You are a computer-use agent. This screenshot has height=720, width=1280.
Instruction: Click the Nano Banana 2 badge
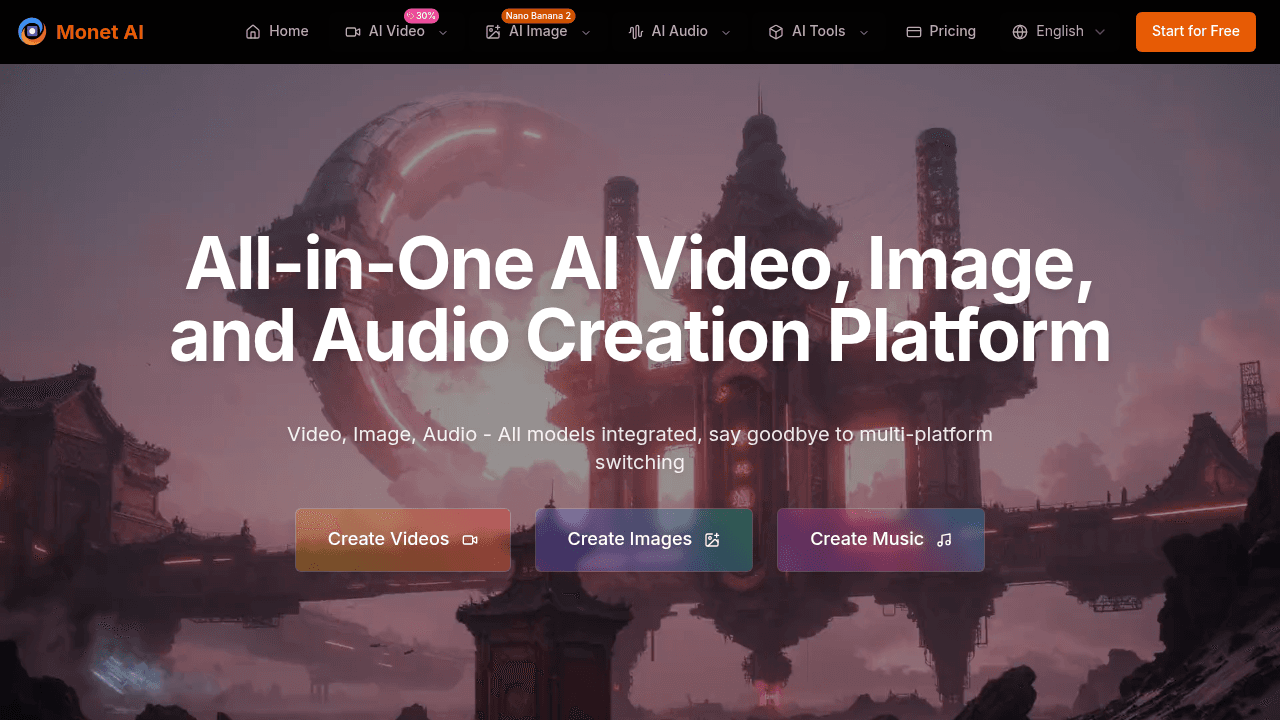click(538, 16)
